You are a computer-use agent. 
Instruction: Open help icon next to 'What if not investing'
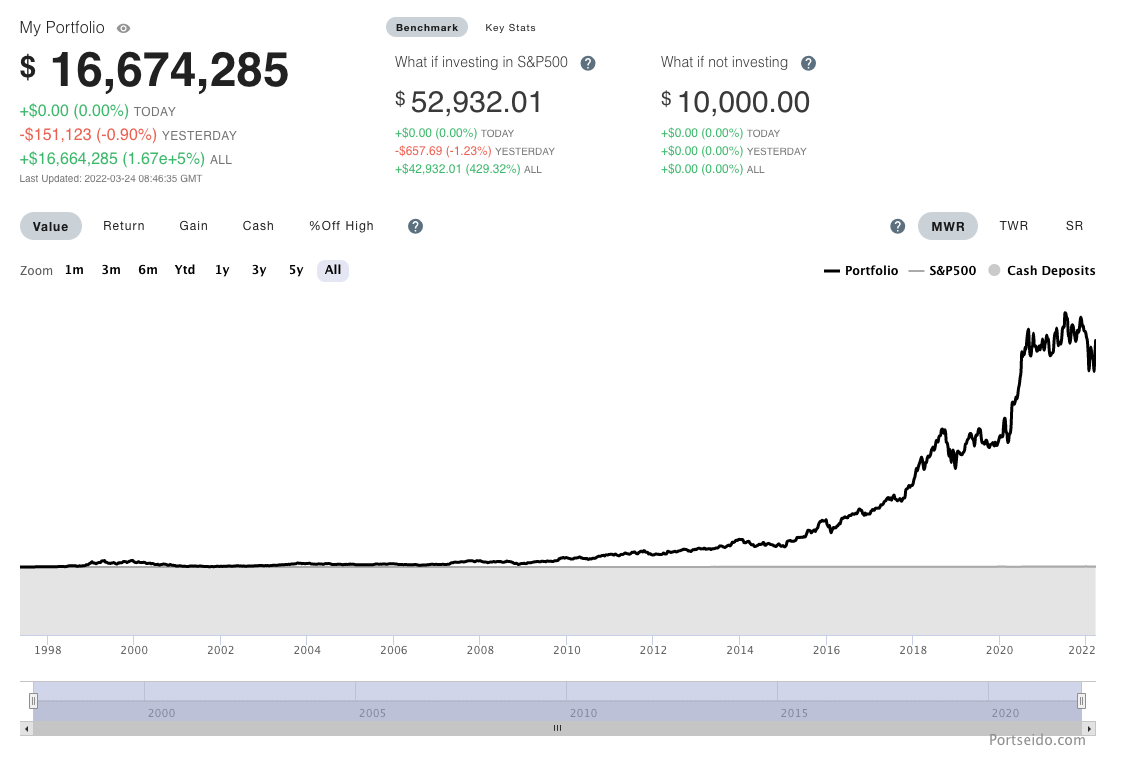tap(808, 62)
